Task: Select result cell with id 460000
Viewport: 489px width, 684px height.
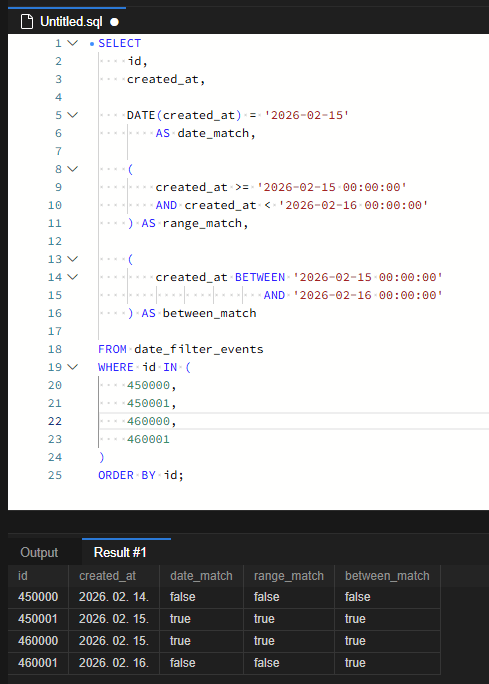Action: pos(38,641)
